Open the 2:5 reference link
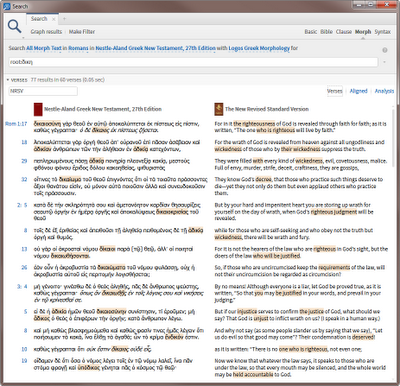Screen dimensions: 400x386 [x=22, y=205]
